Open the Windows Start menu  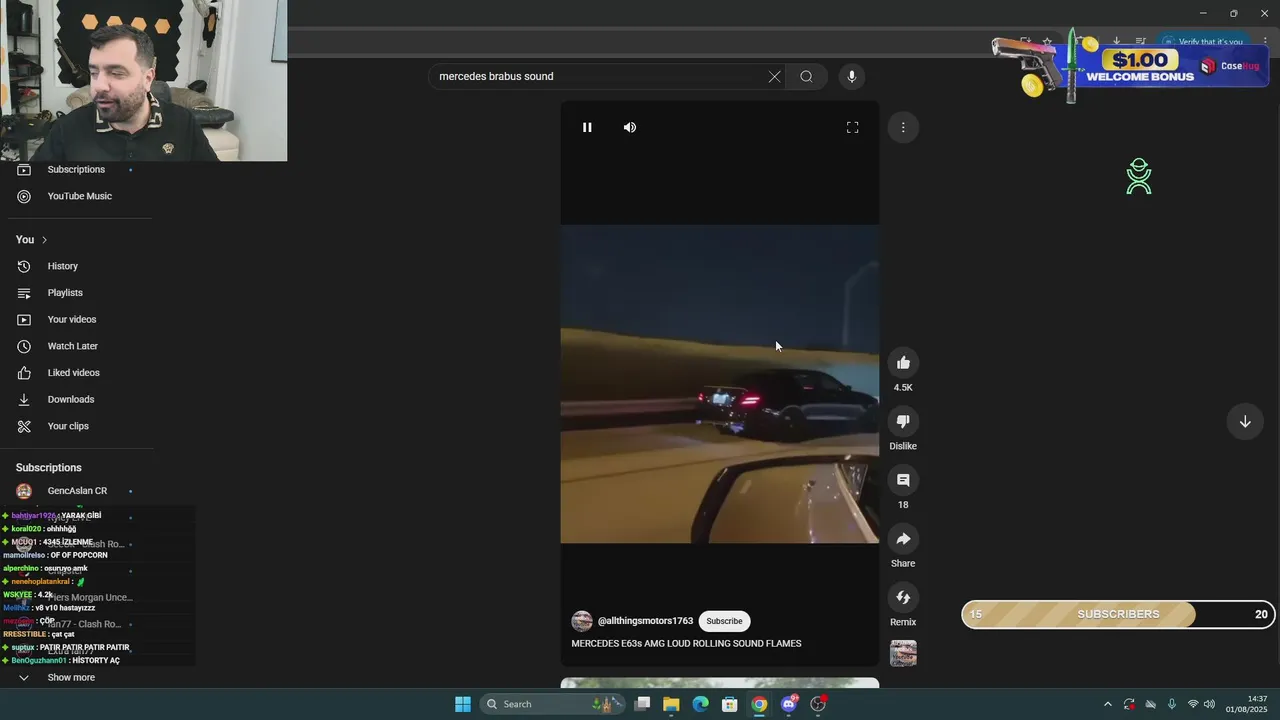(x=463, y=704)
